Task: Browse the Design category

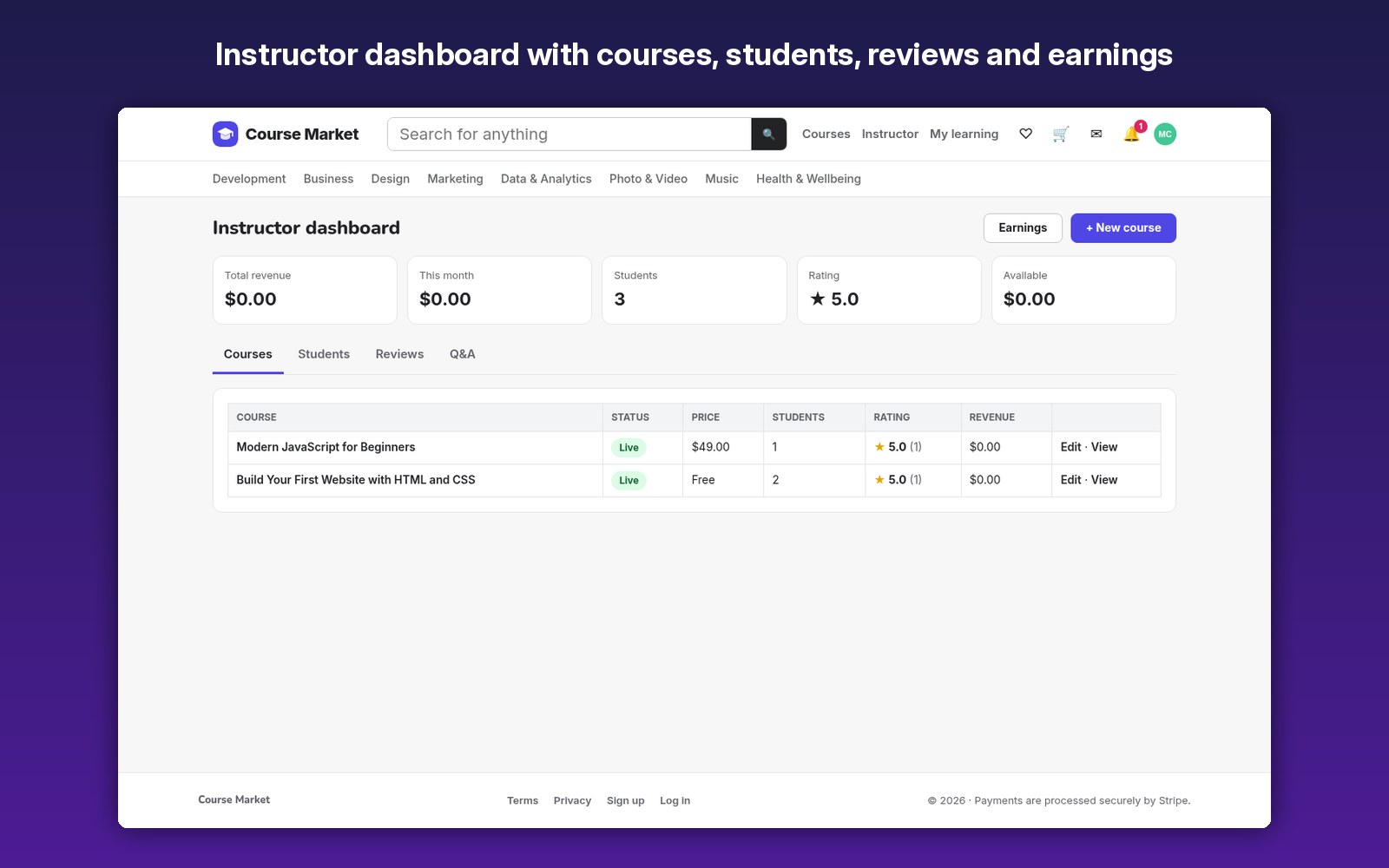Action: coord(390,179)
